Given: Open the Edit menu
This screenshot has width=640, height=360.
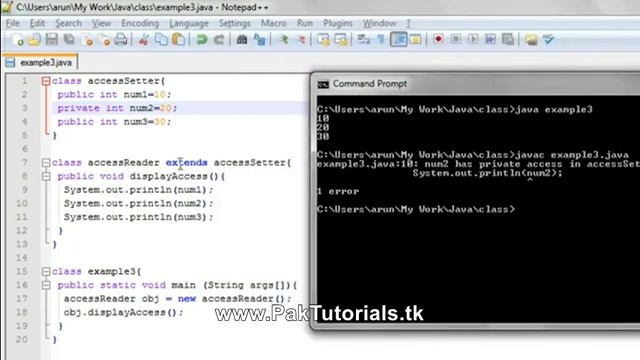Looking at the screenshot, I should click(x=37, y=23).
